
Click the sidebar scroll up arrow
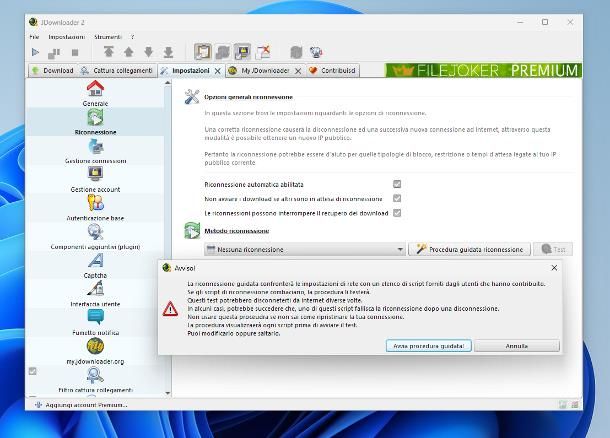point(168,82)
